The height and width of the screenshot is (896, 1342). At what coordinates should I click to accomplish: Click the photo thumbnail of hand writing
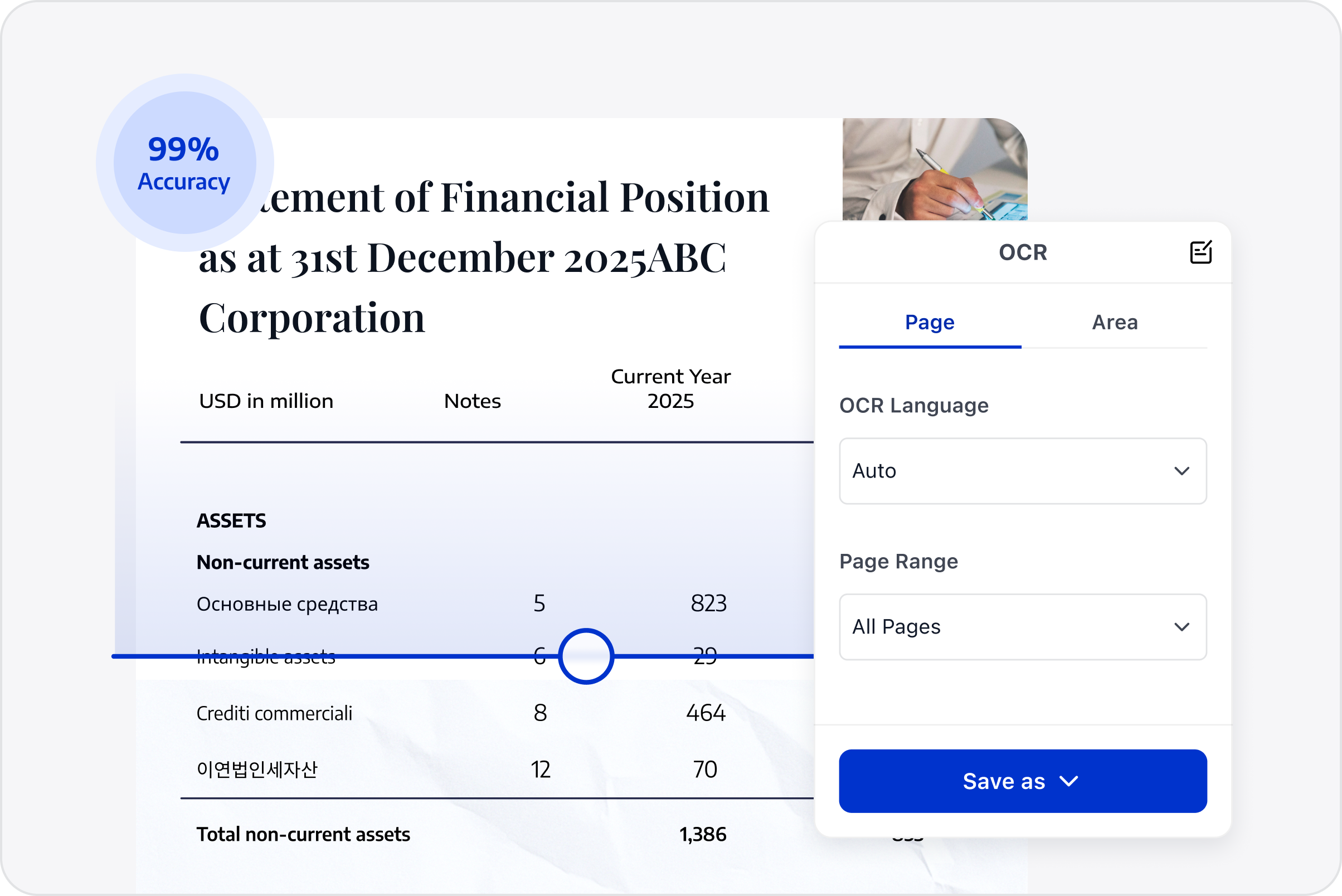pyautogui.click(x=935, y=169)
